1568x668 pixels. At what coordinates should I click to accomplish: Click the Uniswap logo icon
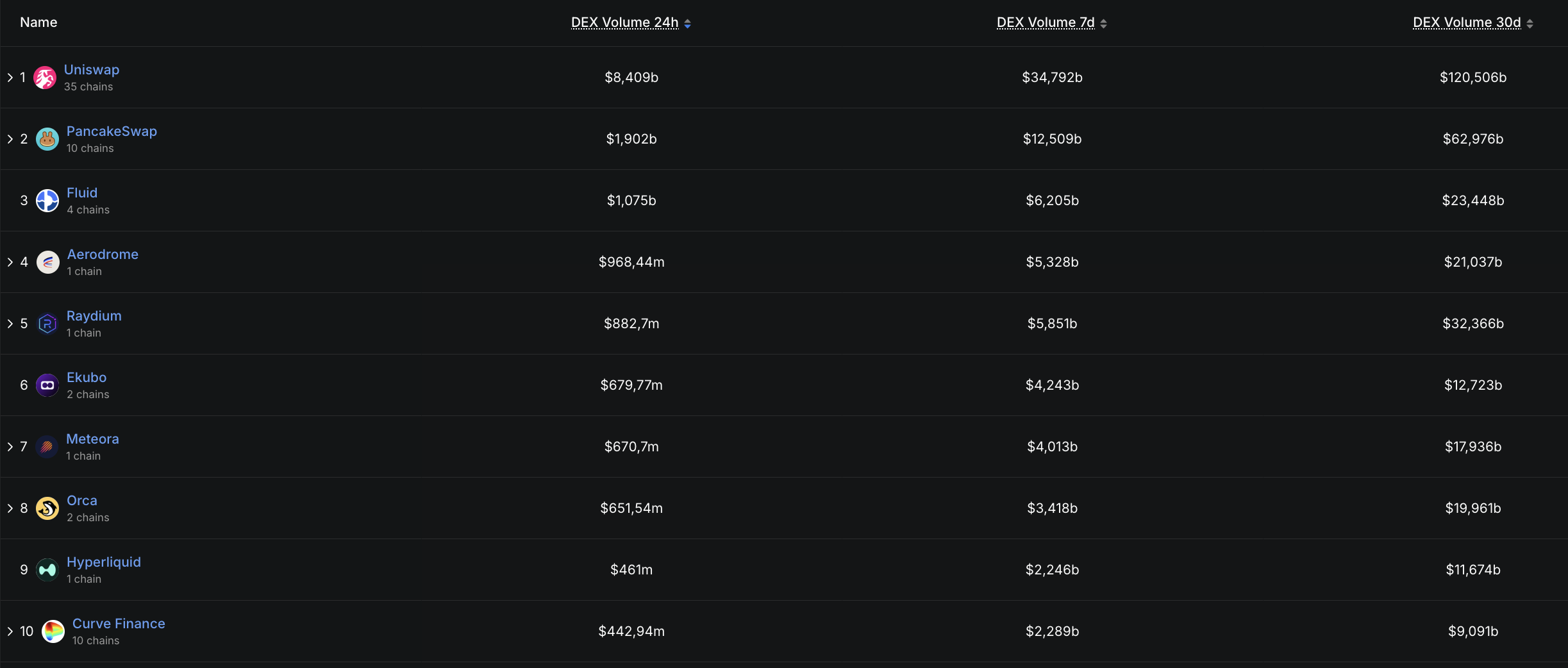pos(45,78)
